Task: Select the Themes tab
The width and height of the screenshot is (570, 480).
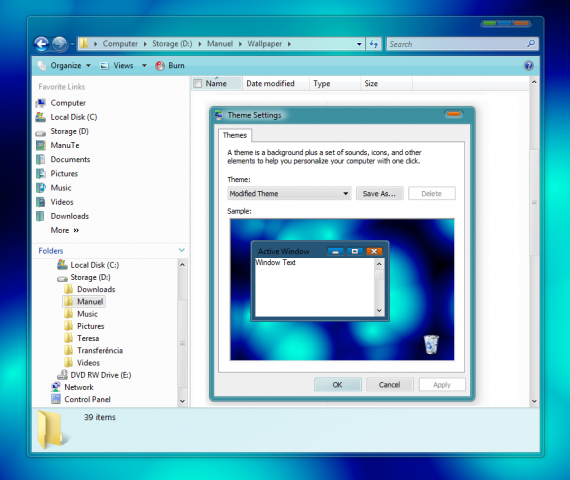Action: [235, 135]
